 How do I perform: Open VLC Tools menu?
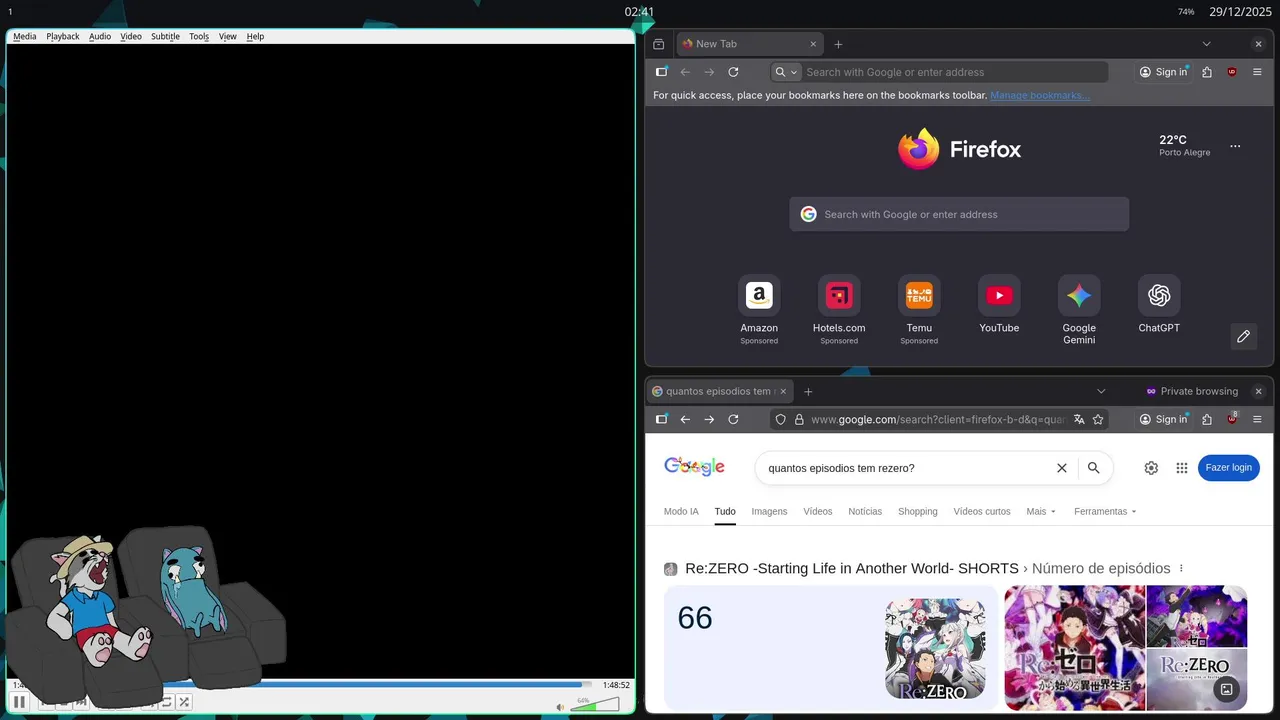(x=199, y=36)
